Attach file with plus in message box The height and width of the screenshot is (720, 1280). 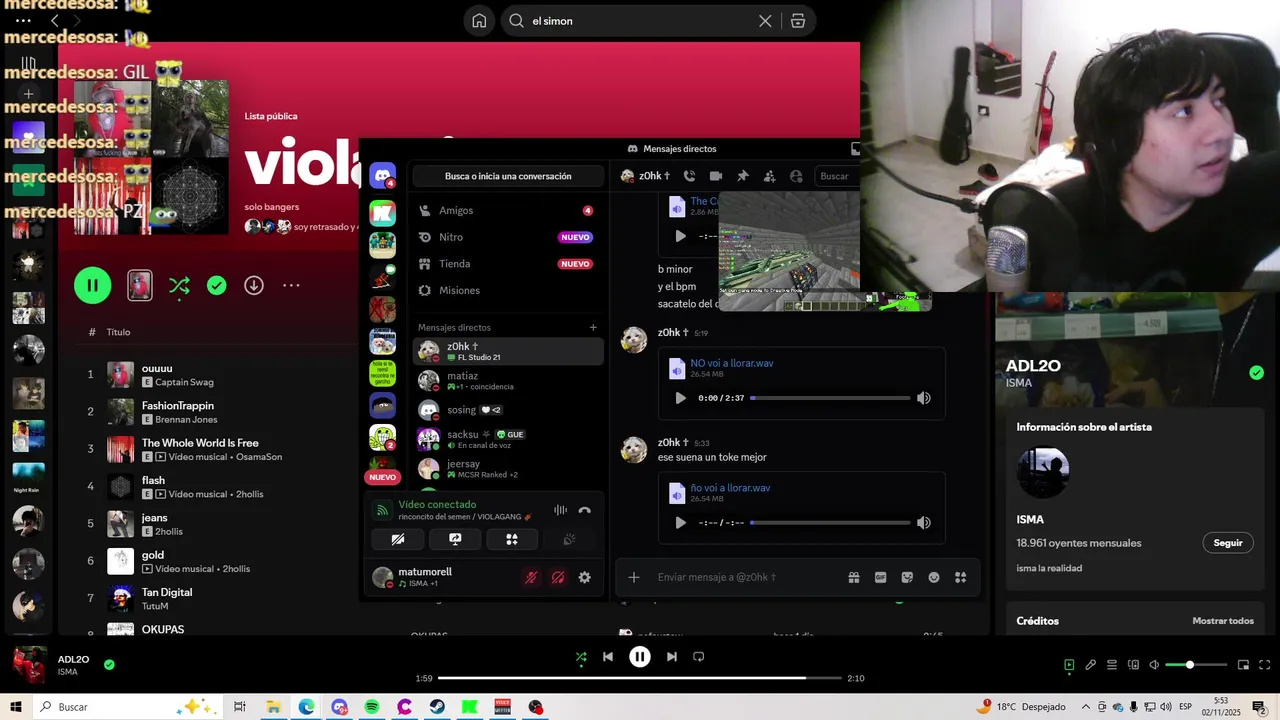[x=633, y=577]
